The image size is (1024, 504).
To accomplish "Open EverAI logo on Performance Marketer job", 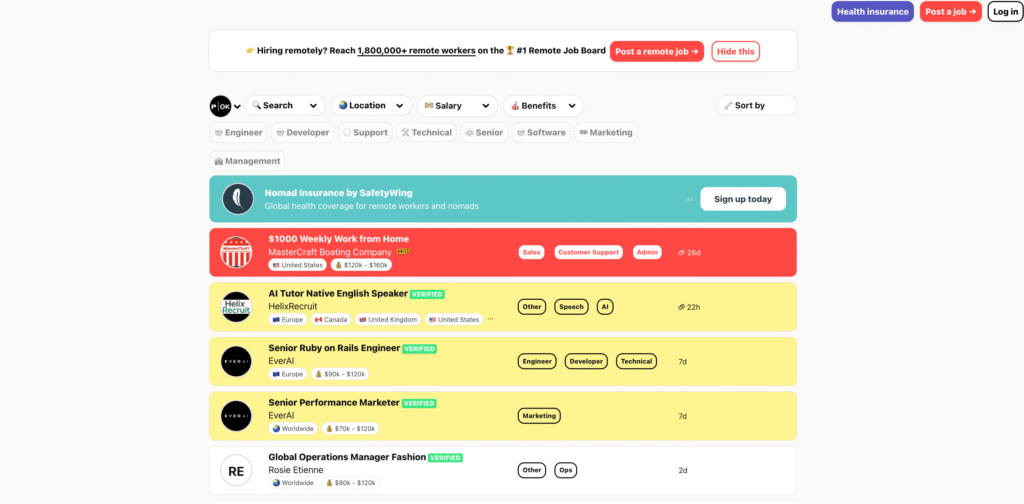I will pos(236,416).
